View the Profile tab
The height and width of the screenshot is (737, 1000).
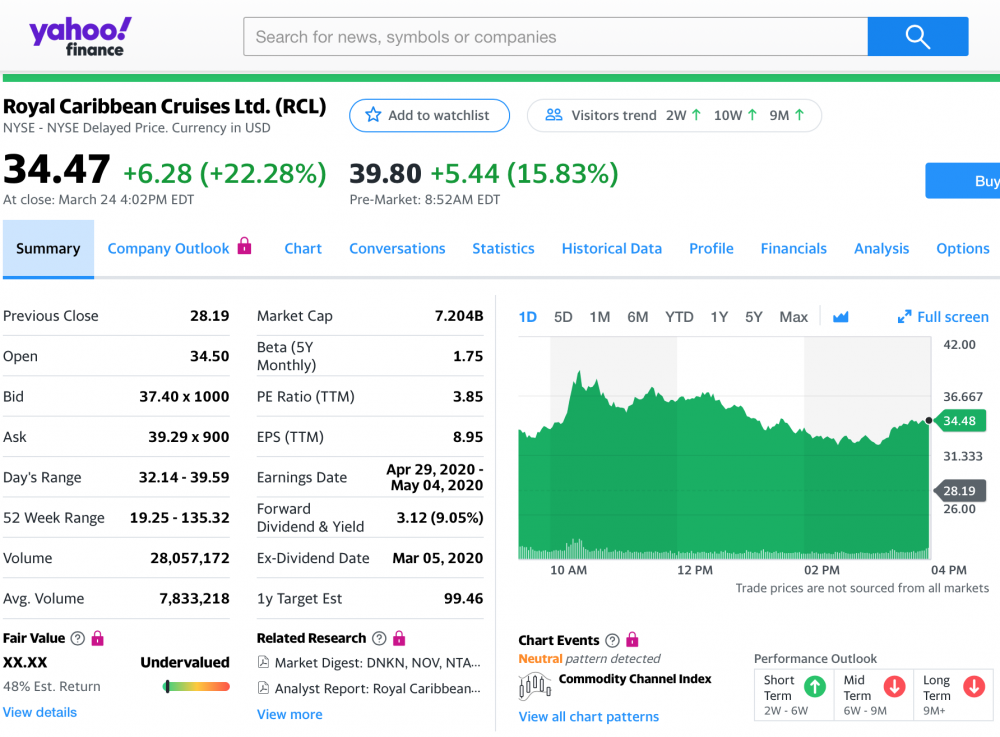click(711, 249)
